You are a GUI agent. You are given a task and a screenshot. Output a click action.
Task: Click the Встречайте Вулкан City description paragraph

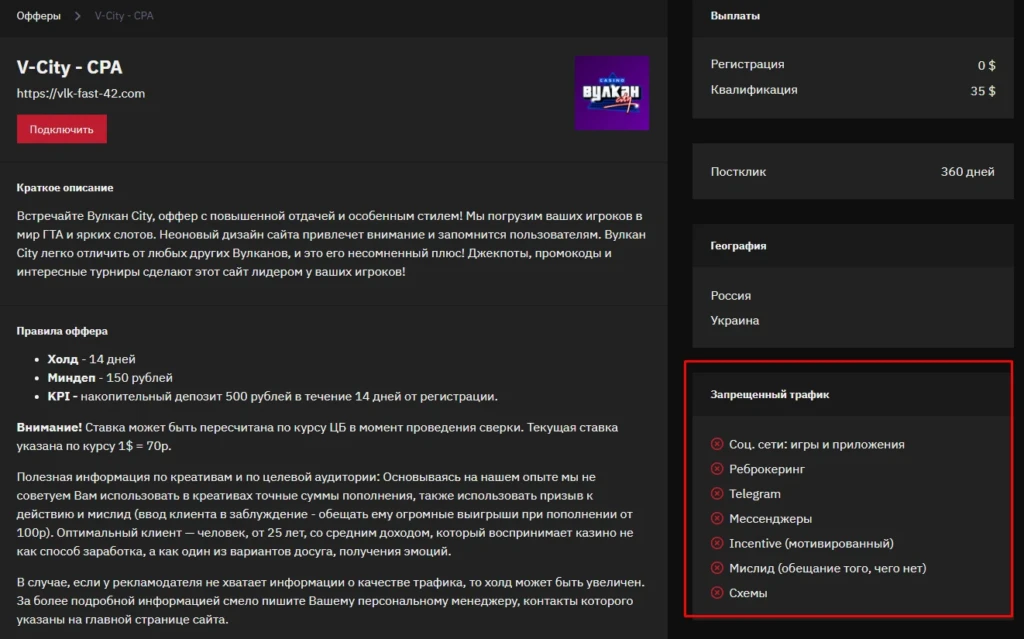[331, 244]
